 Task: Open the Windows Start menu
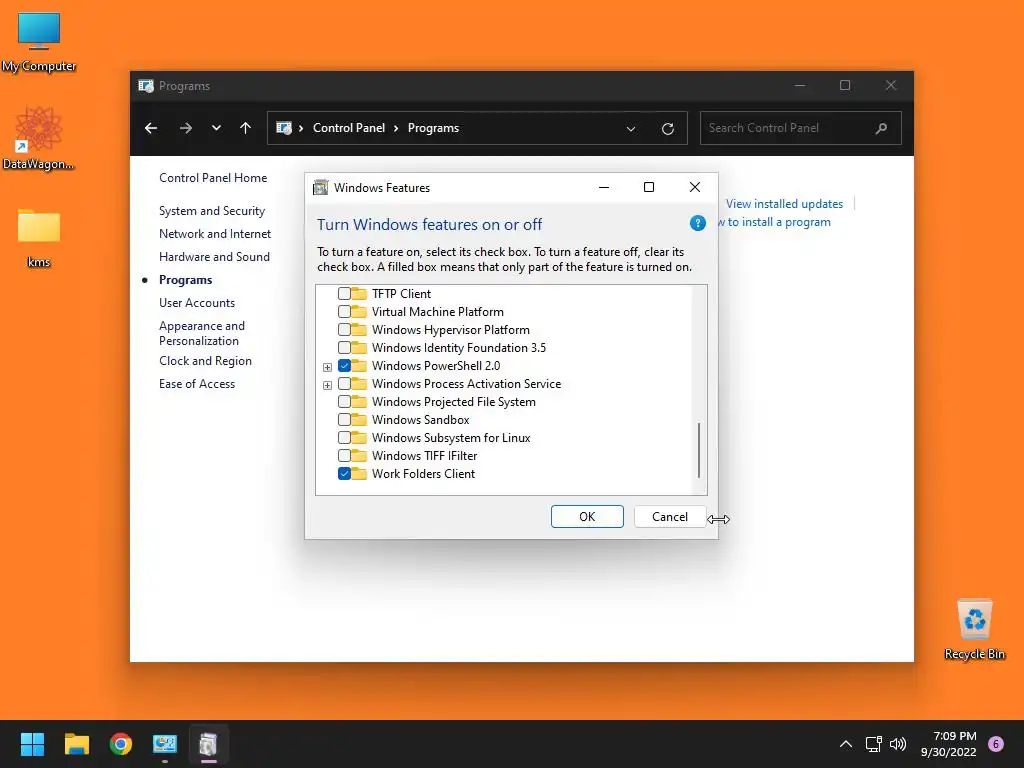(x=32, y=744)
